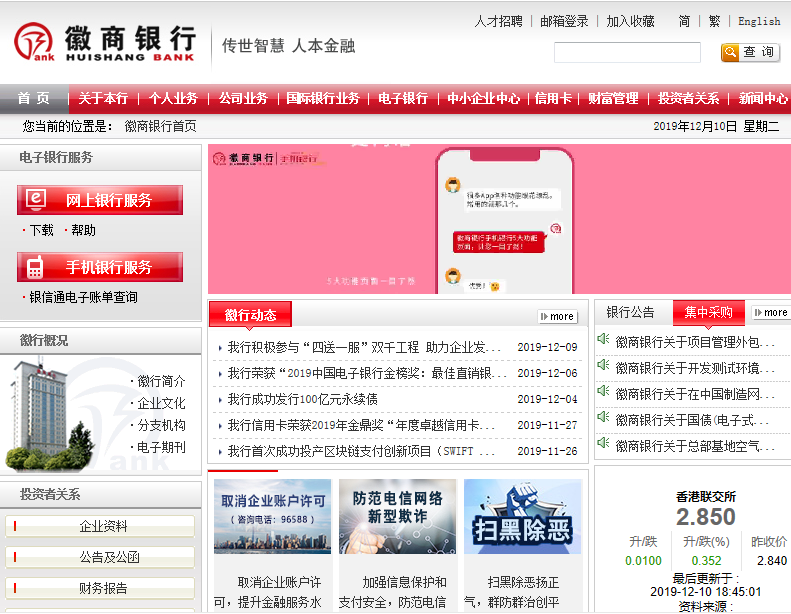Screen dimensions: 791x614
Task: Open the 电子银行 menu
Action: tap(403, 98)
